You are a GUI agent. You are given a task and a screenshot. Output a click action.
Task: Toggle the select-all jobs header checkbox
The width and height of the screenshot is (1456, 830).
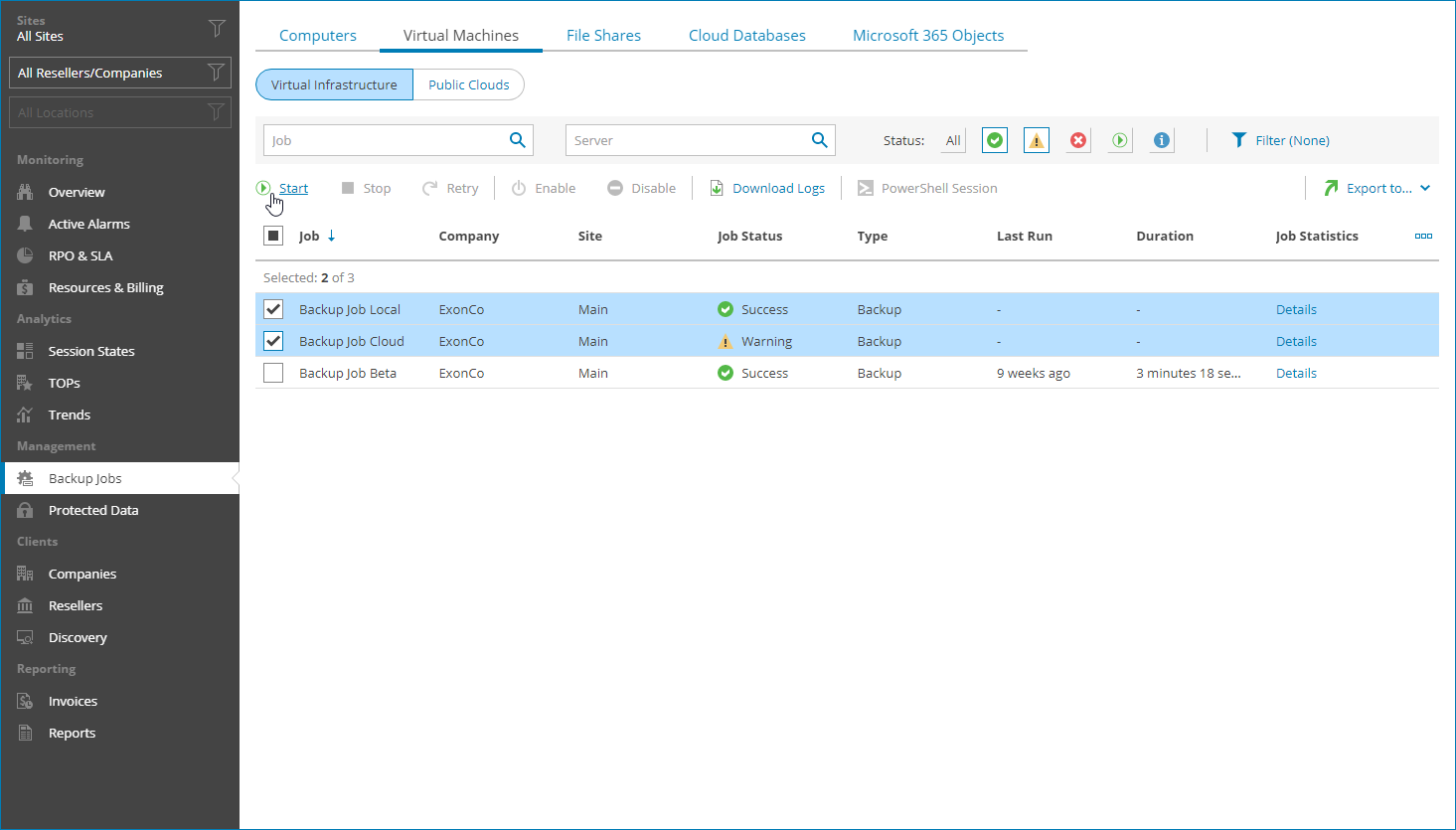click(x=273, y=236)
